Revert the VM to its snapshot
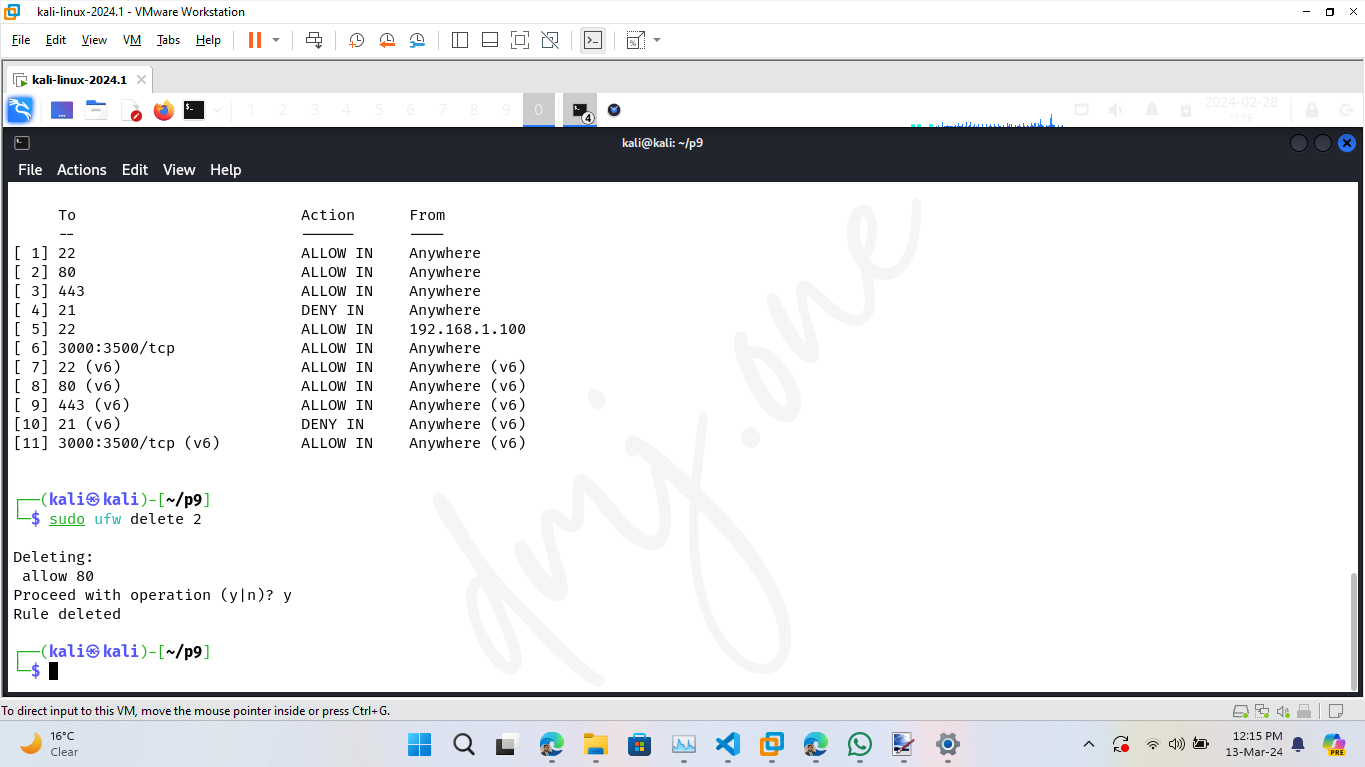The height and width of the screenshot is (767, 1365). [387, 40]
